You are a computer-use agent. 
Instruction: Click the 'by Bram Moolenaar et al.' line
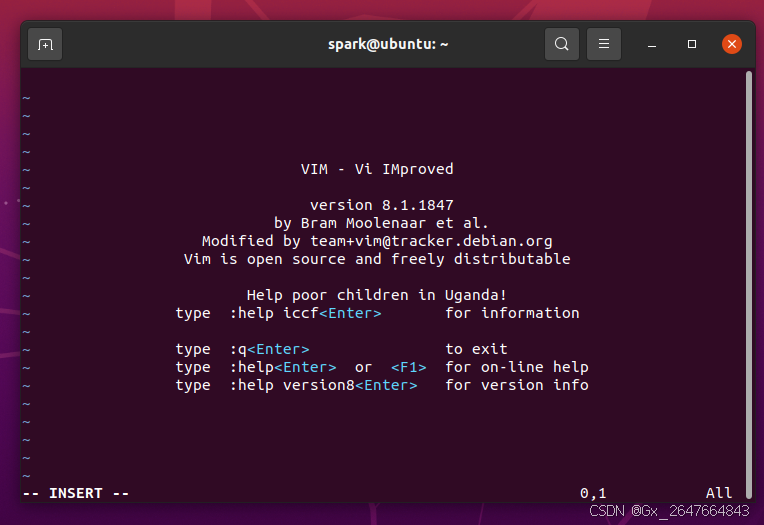click(381, 223)
